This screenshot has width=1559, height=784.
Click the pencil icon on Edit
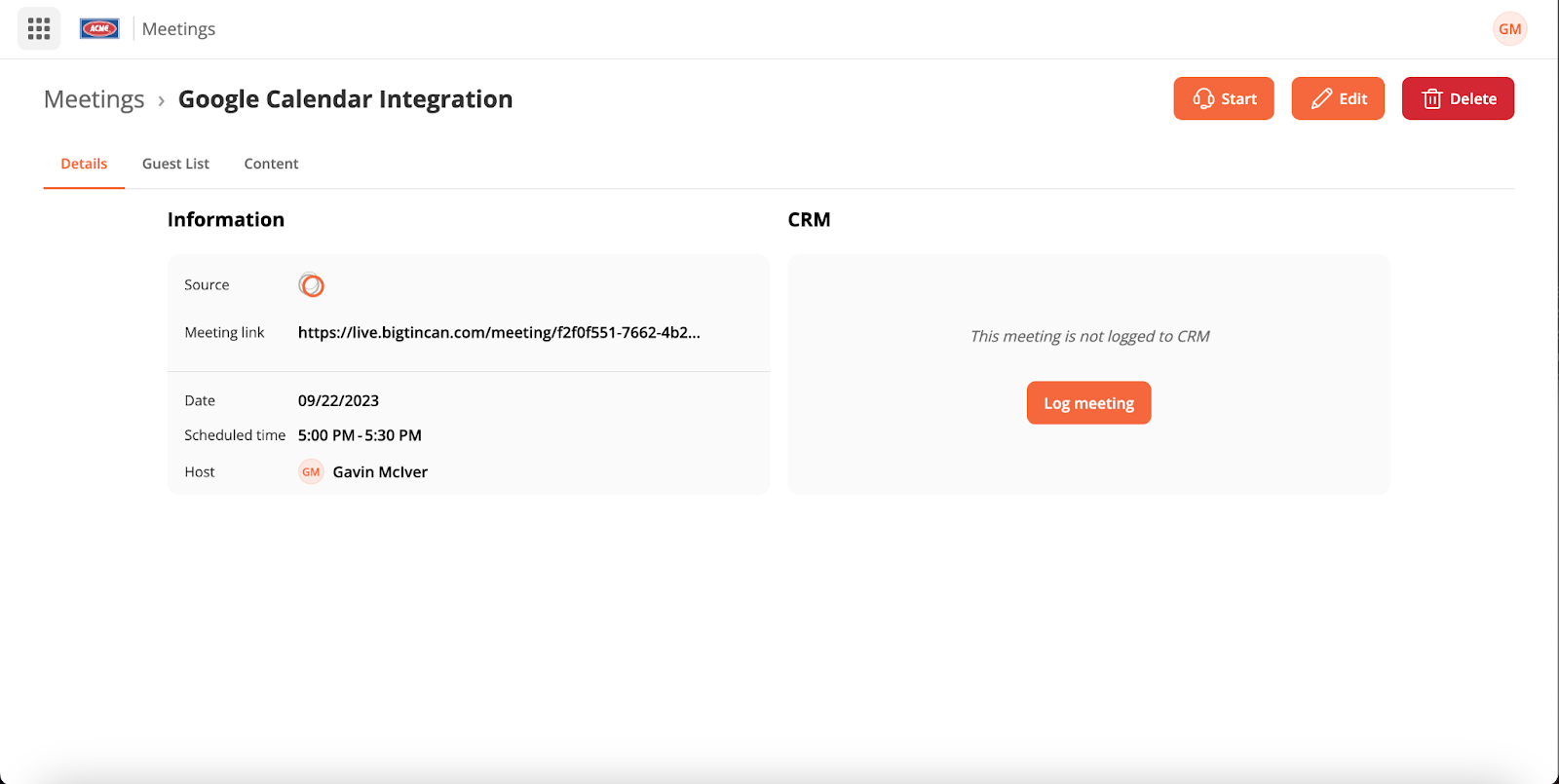coord(1321,98)
